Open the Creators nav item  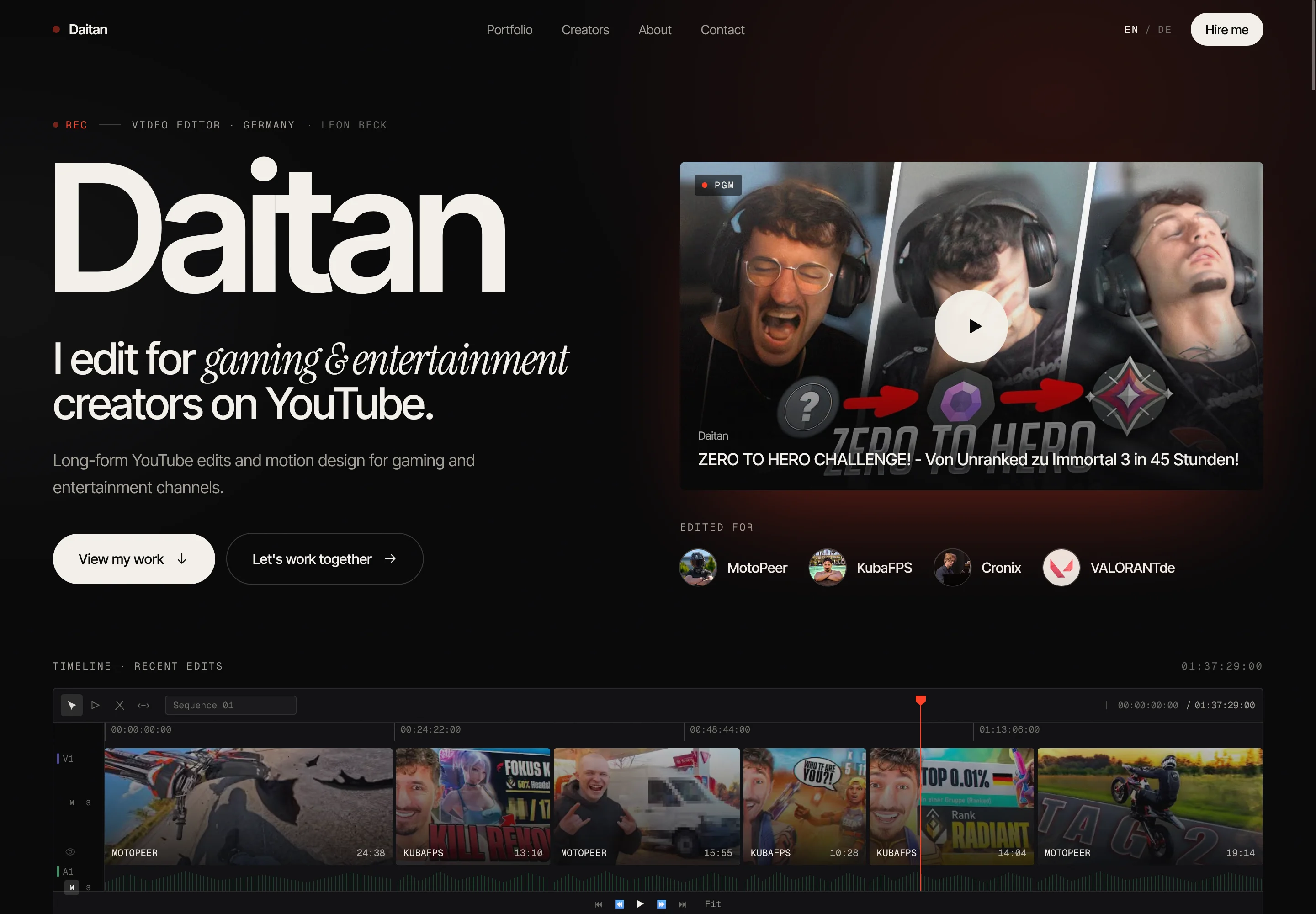(585, 29)
